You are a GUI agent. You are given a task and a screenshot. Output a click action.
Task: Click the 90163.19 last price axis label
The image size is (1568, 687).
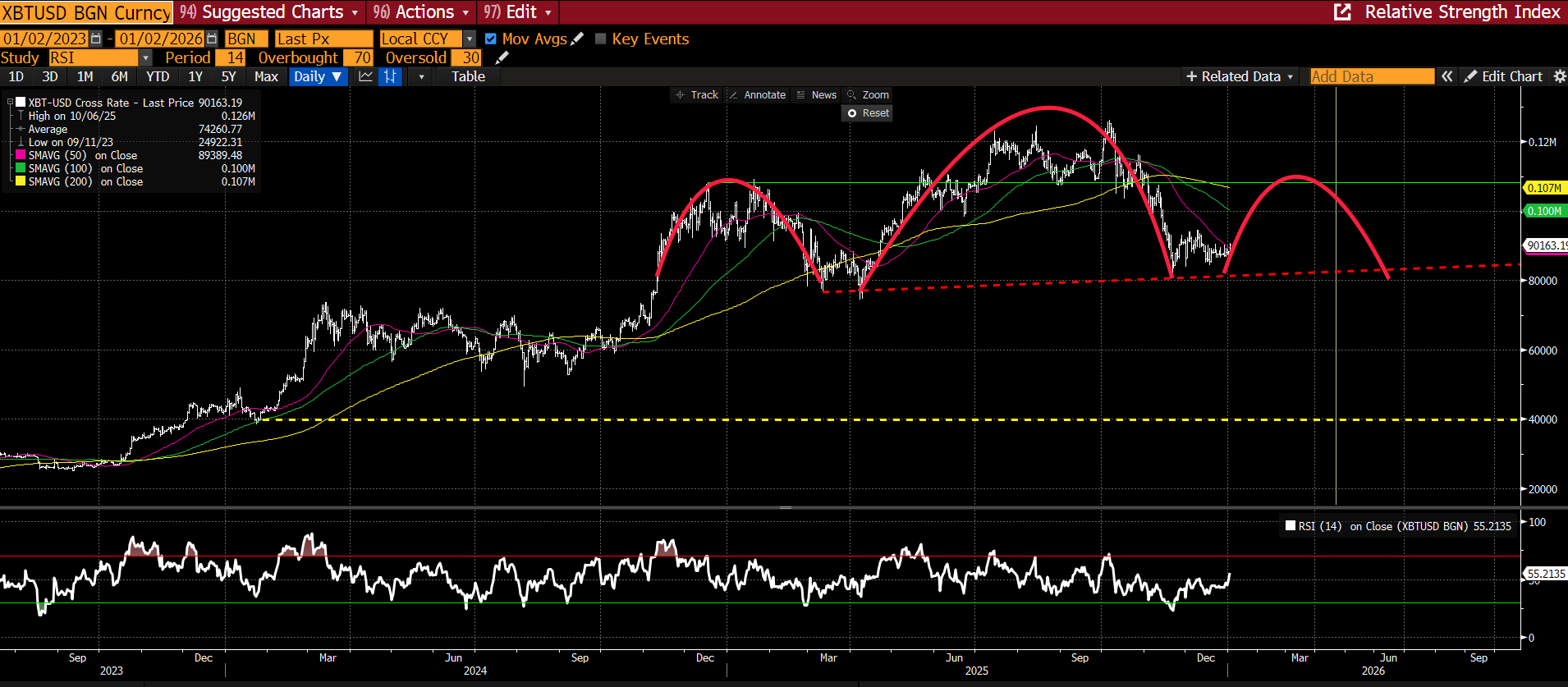pos(1547,245)
